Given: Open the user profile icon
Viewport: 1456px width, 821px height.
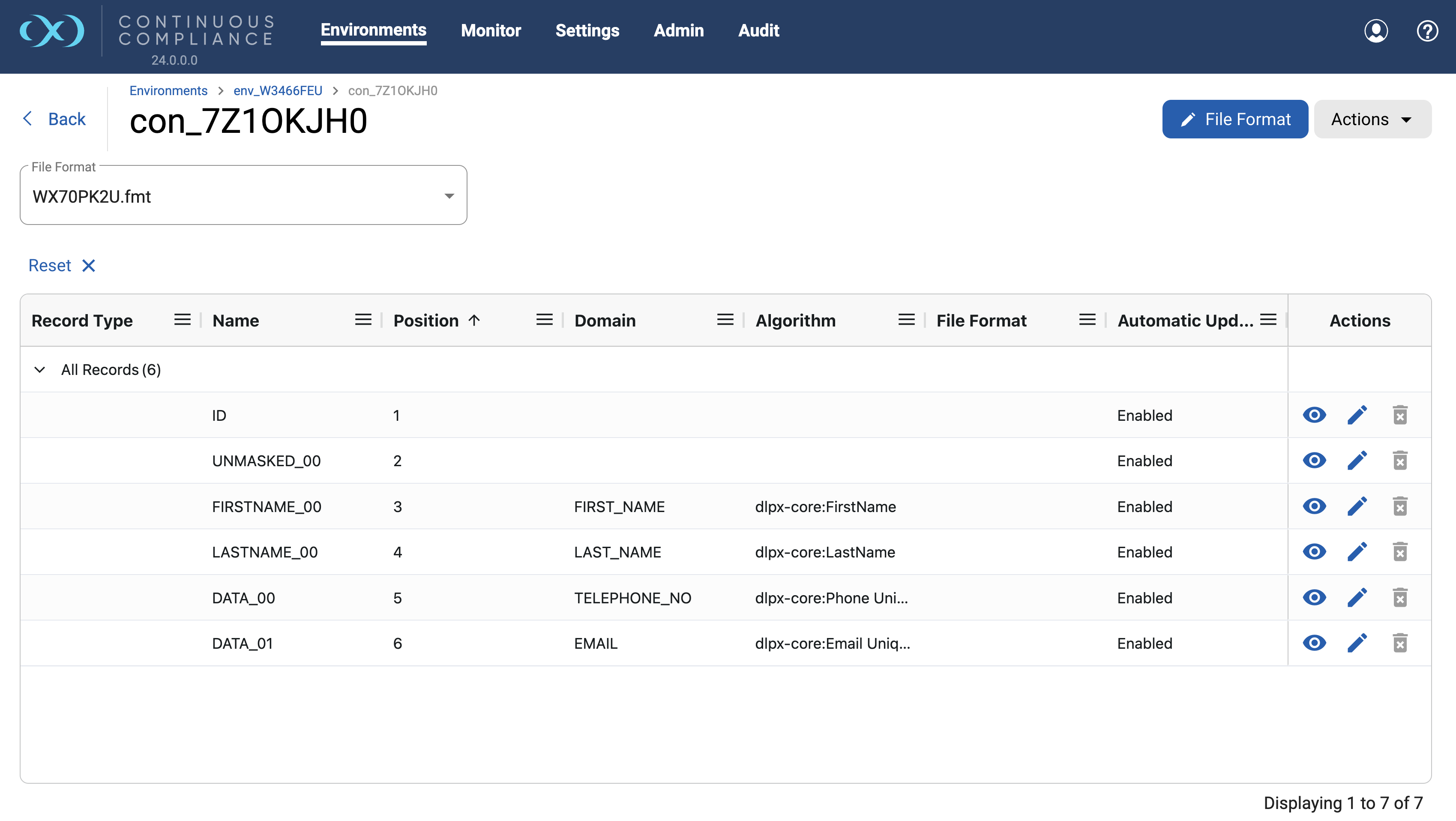Looking at the screenshot, I should [1376, 30].
